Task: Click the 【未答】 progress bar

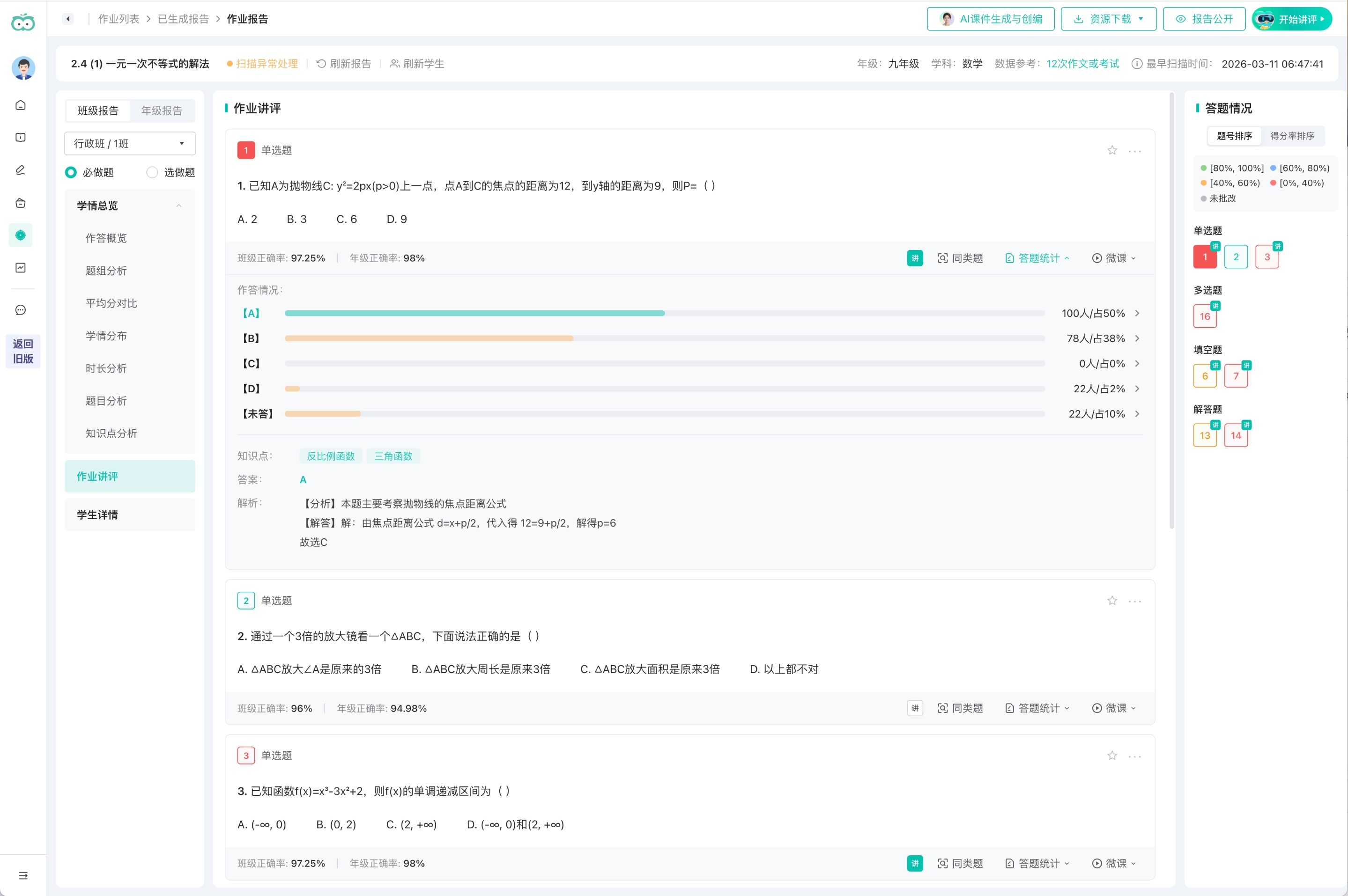Action: (x=664, y=414)
